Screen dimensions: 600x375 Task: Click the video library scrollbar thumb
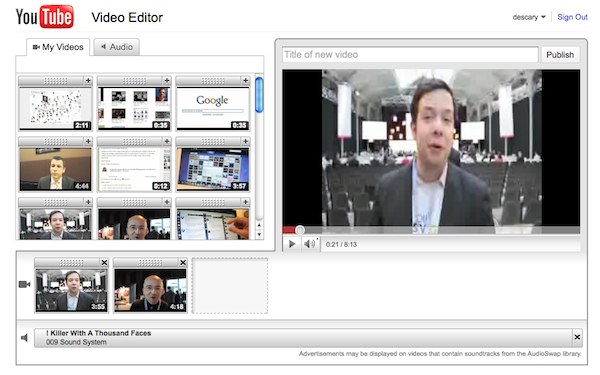click(259, 95)
